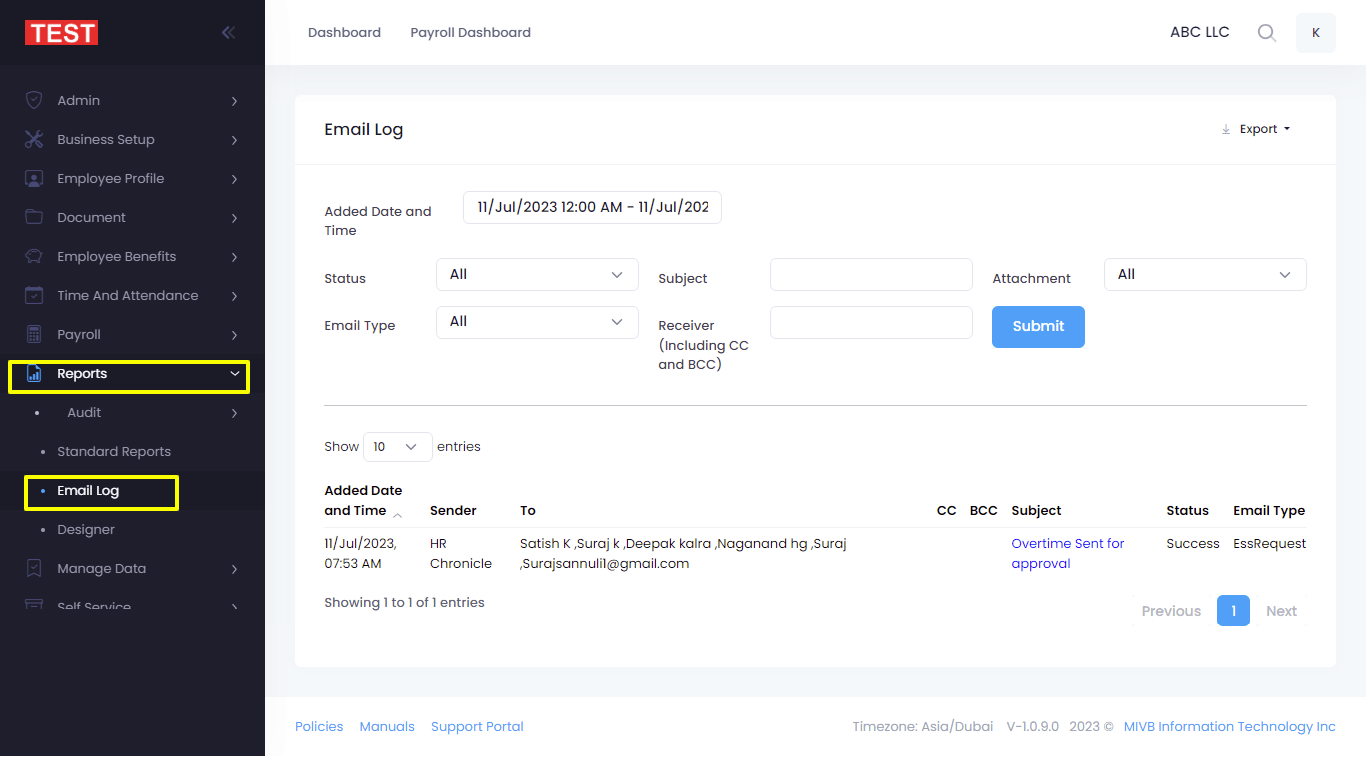The width and height of the screenshot is (1366, 757).
Task: Click the Subject input field
Action: 871,275
